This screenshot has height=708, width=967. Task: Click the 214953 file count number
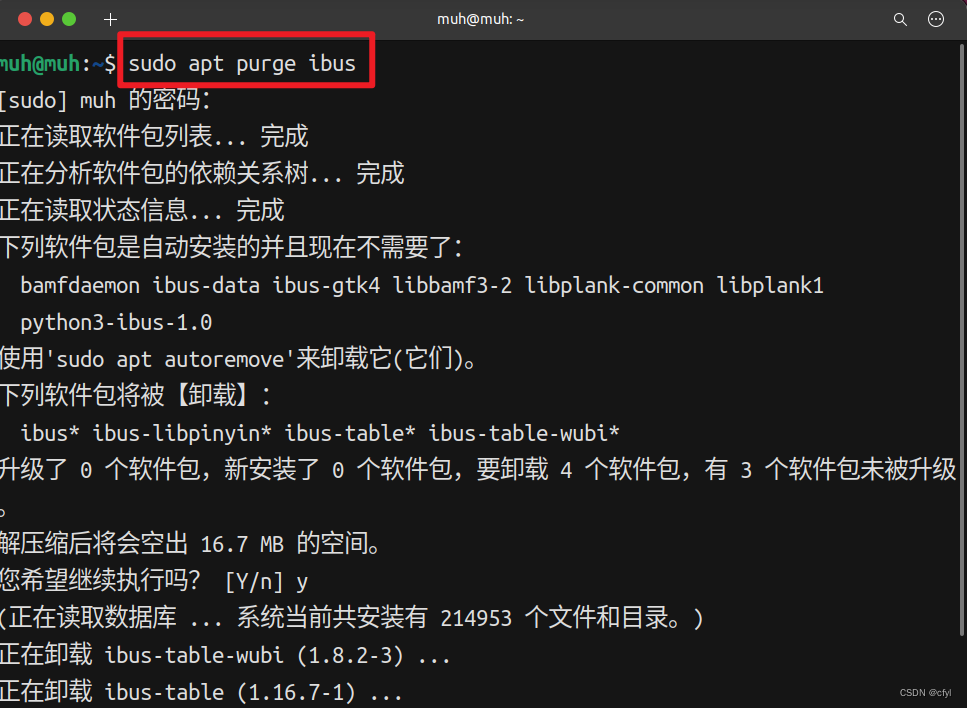(x=476, y=618)
